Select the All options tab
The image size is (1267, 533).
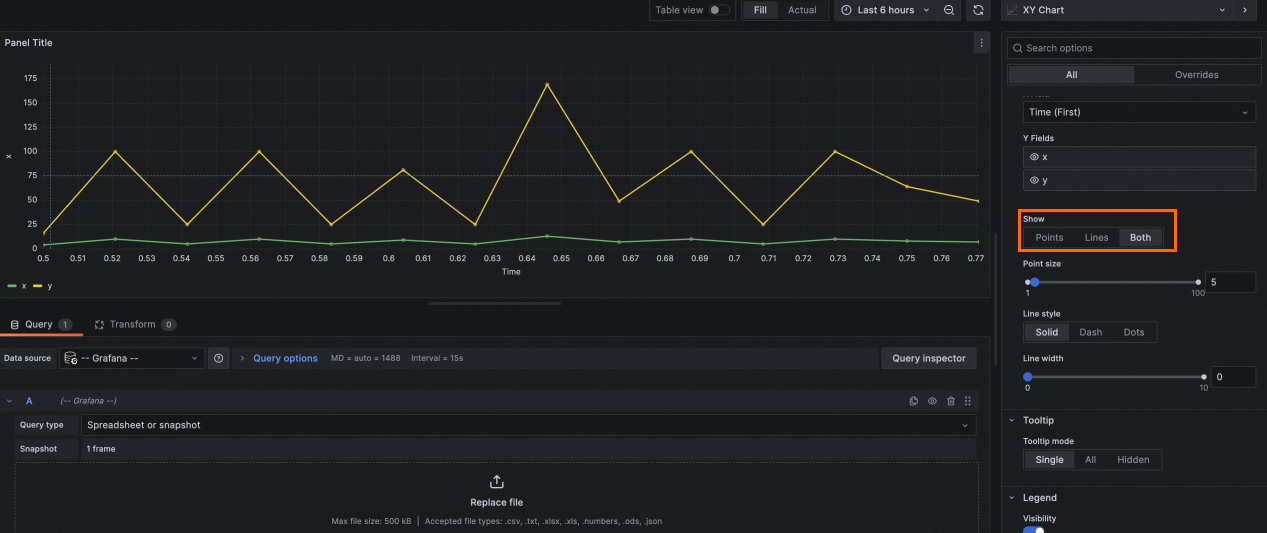pos(1071,75)
